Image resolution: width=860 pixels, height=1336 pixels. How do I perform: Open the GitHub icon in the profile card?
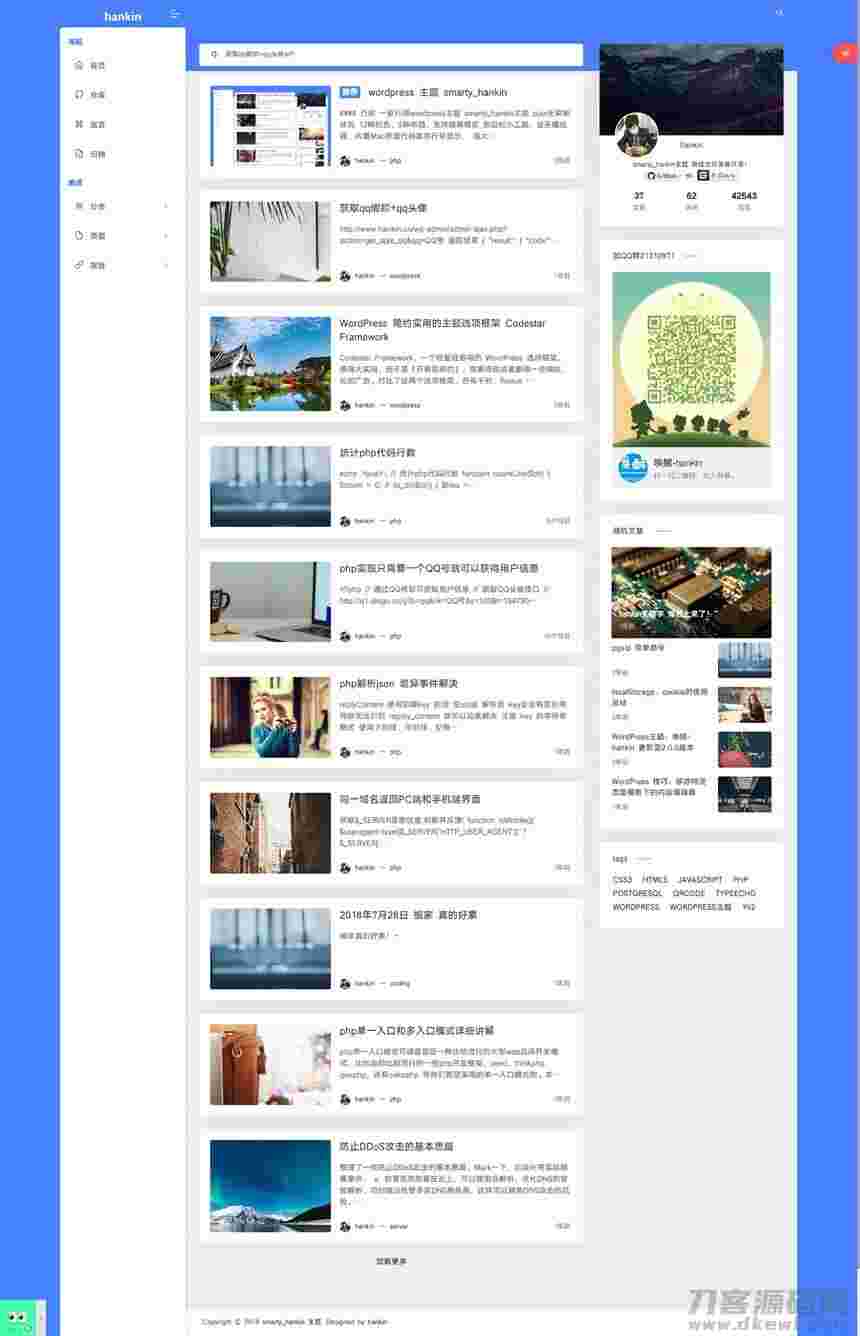(x=650, y=175)
